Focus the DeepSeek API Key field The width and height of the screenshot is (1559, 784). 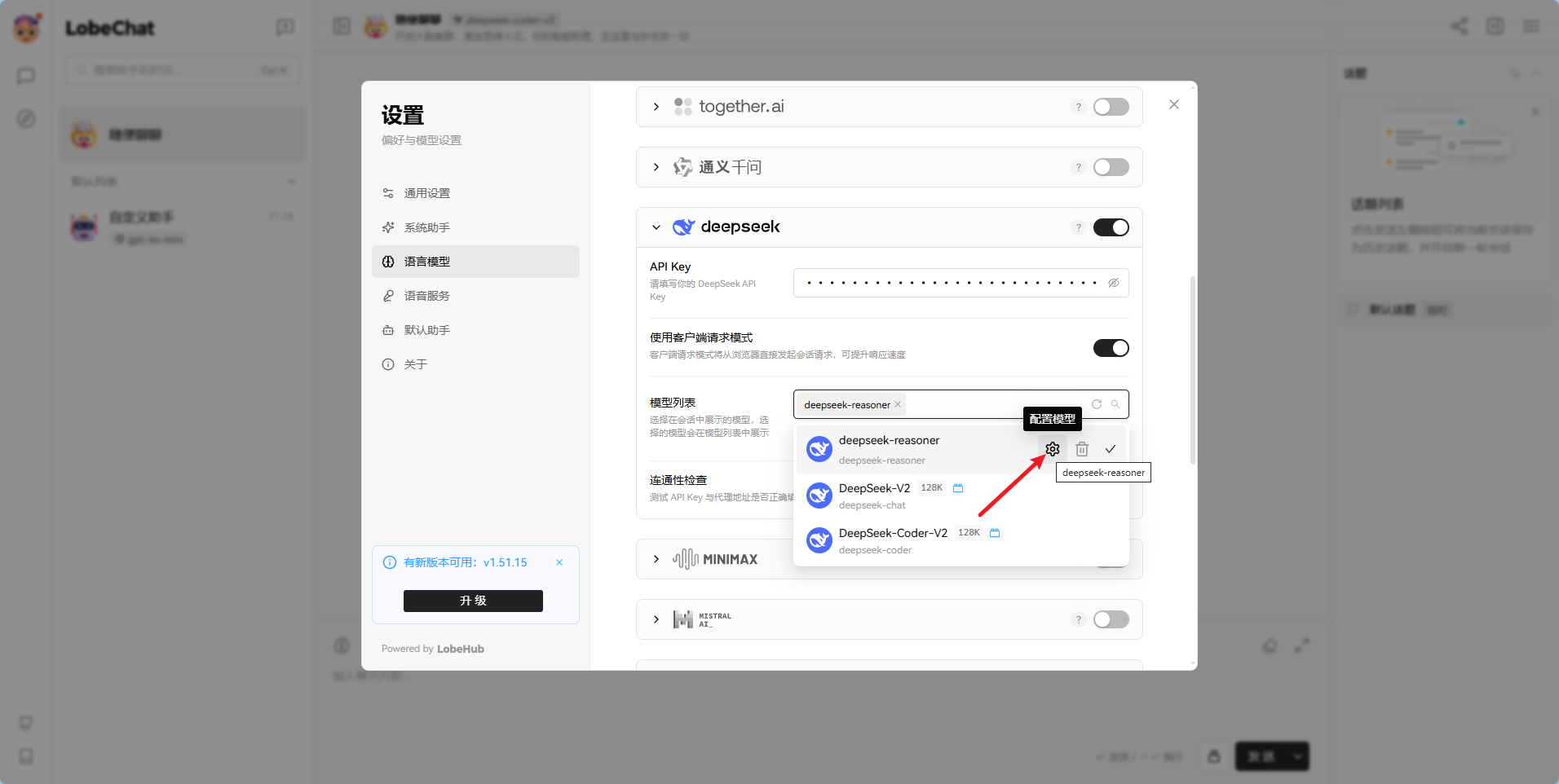pyautogui.click(x=961, y=283)
